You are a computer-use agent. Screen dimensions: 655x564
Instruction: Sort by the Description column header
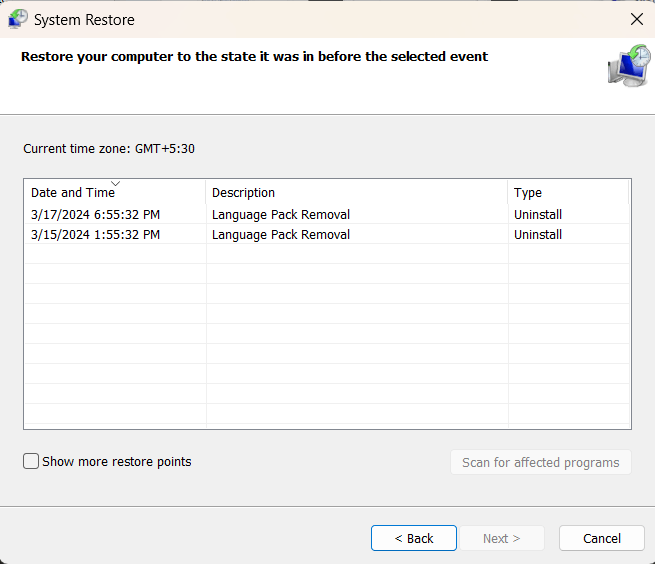[x=243, y=193]
